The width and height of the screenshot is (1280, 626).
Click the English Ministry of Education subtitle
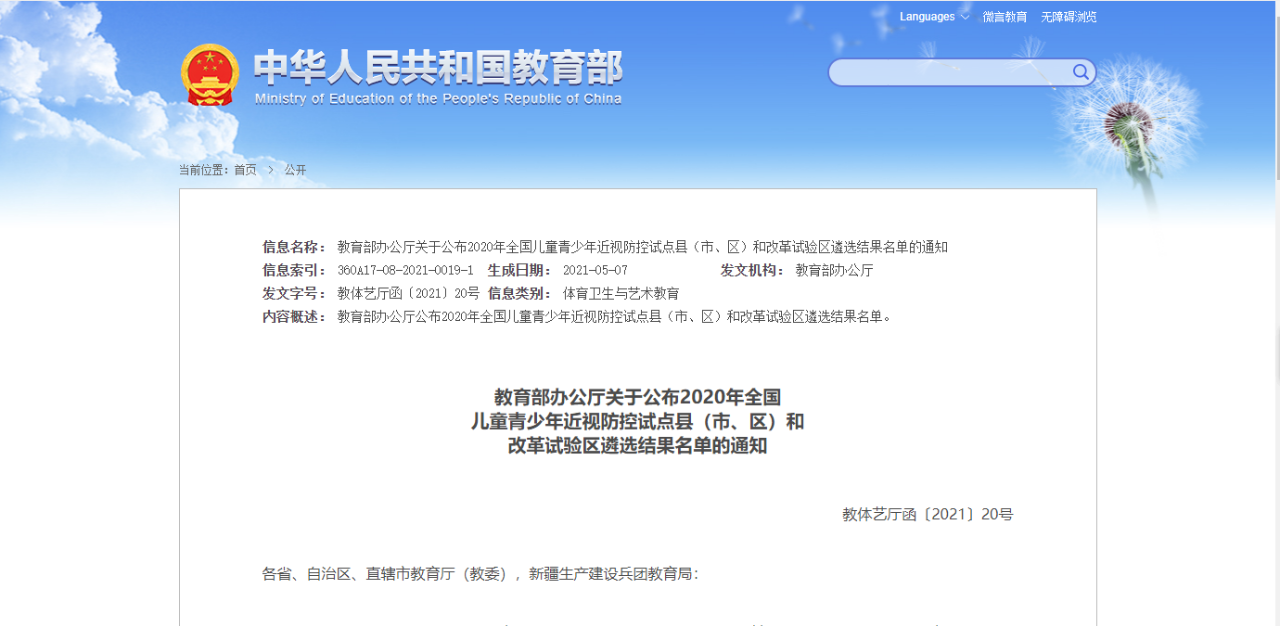point(438,99)
